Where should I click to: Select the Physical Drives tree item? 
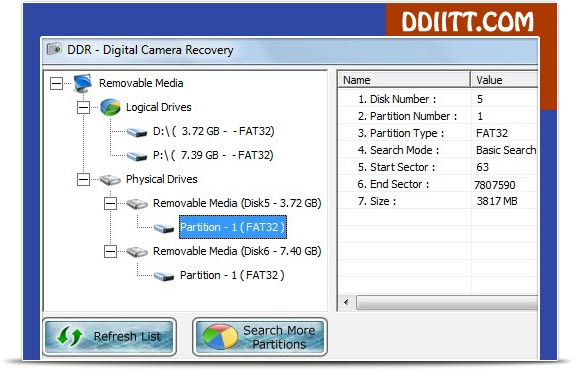point(162,179)
